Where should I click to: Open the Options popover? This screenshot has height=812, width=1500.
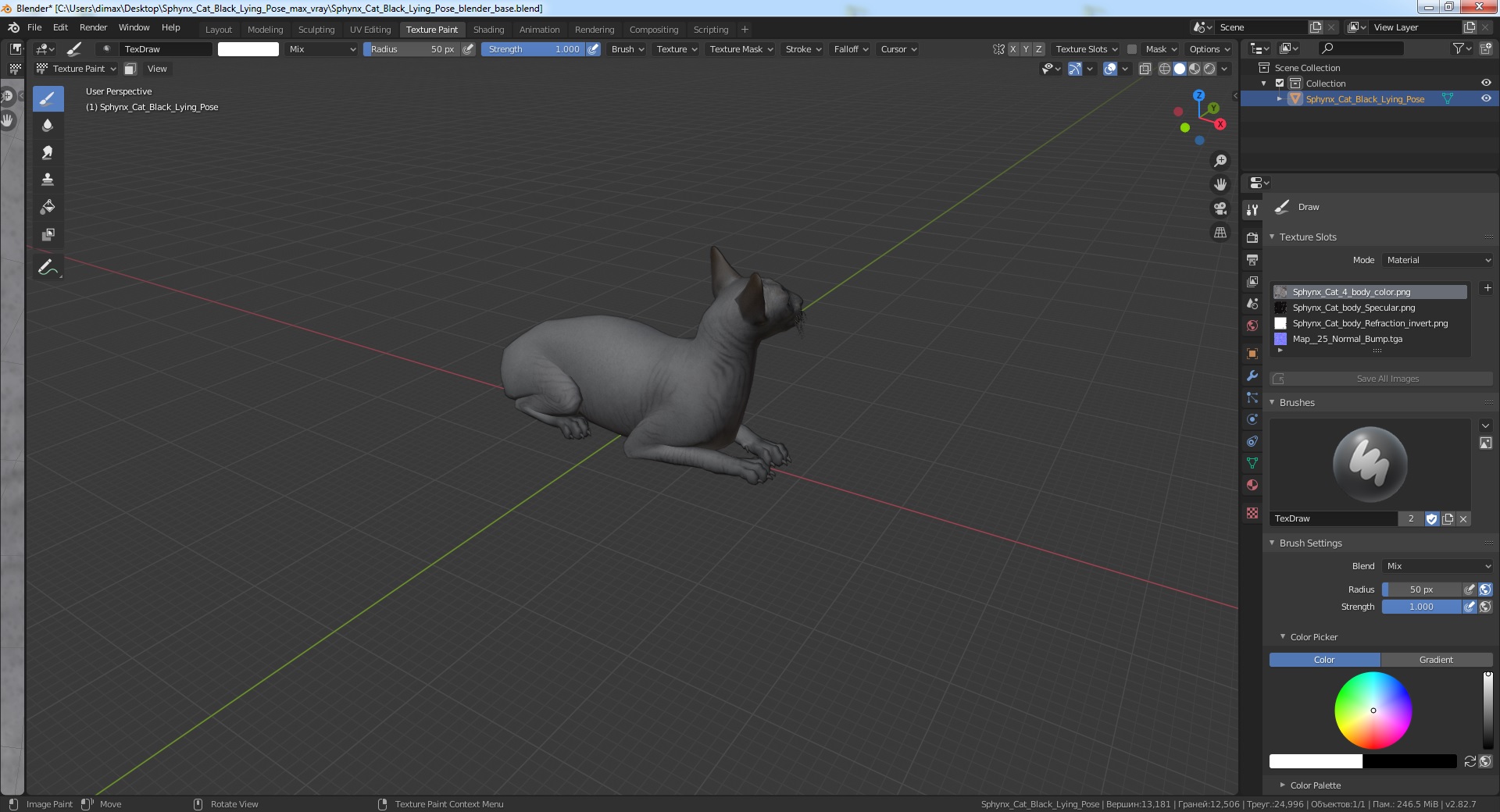(x=1208, y=49)
